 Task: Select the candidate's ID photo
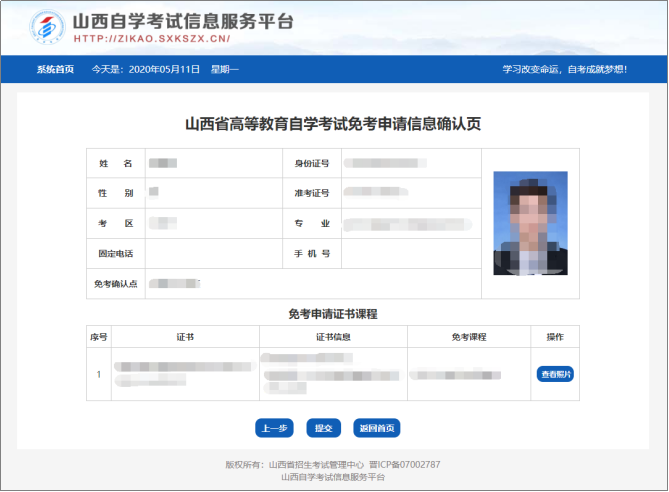(530, 223)
